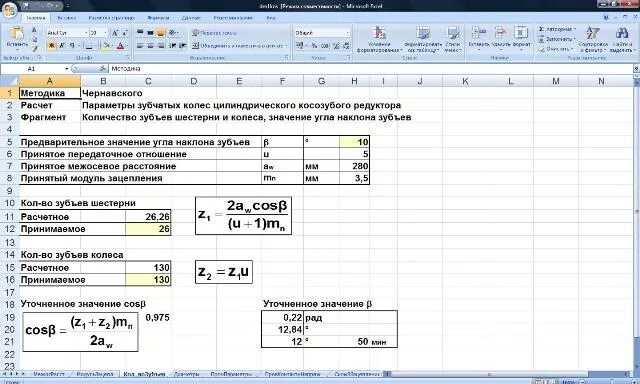Screen dimensions: 640x384
Task: Select the Format Painter brush icon
Action: (x=34, y=49)
